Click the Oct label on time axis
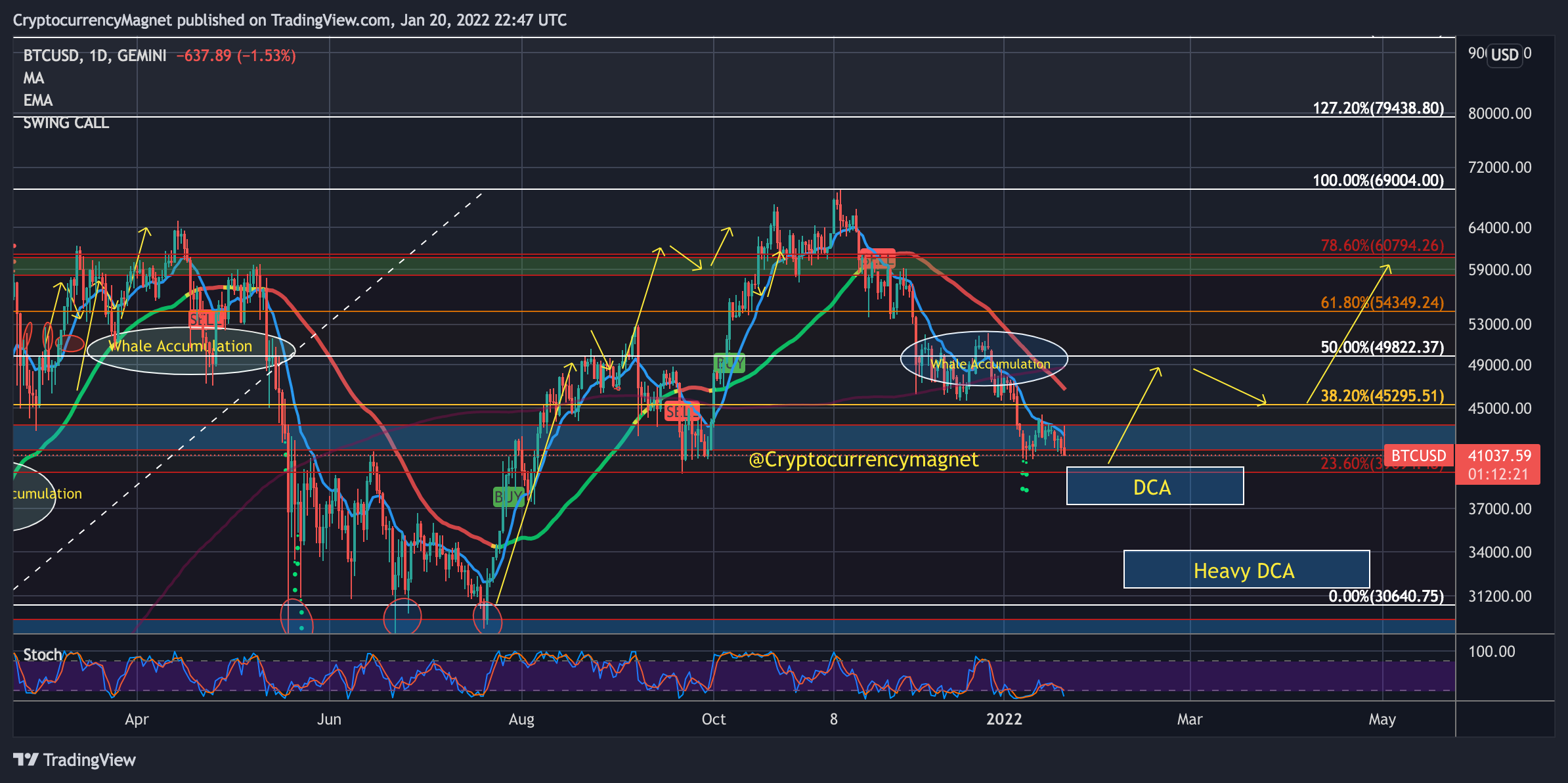Viewport: 1568px width, 783px height. click(714, 719)
